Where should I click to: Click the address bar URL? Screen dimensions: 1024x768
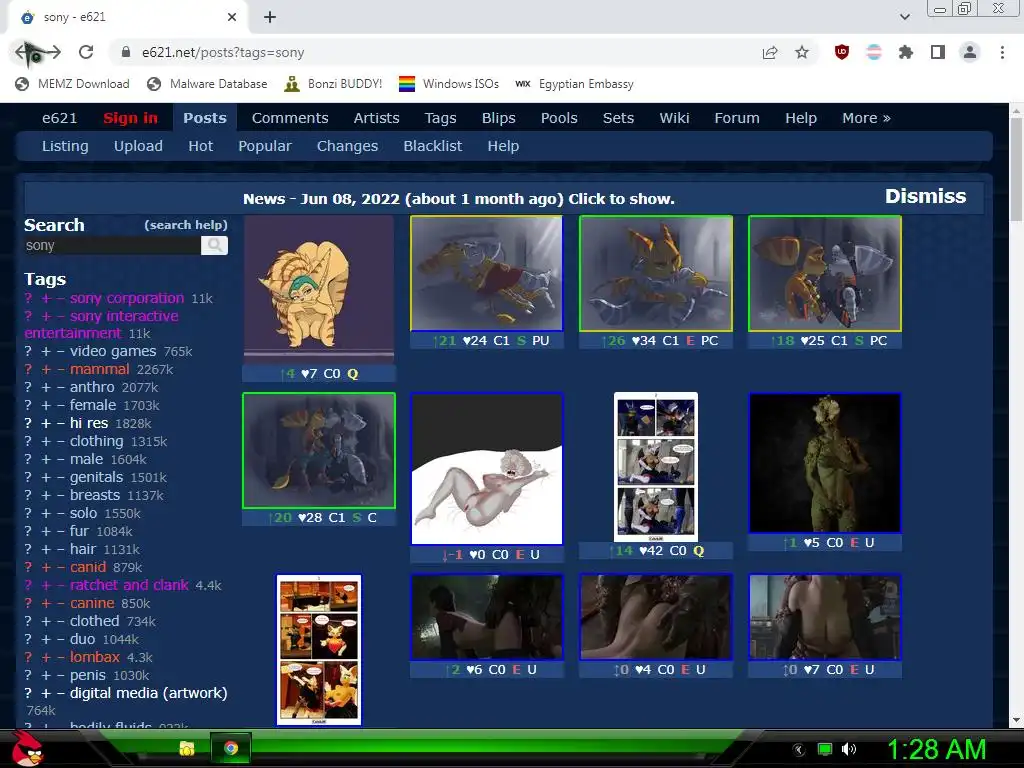[223, 53]
